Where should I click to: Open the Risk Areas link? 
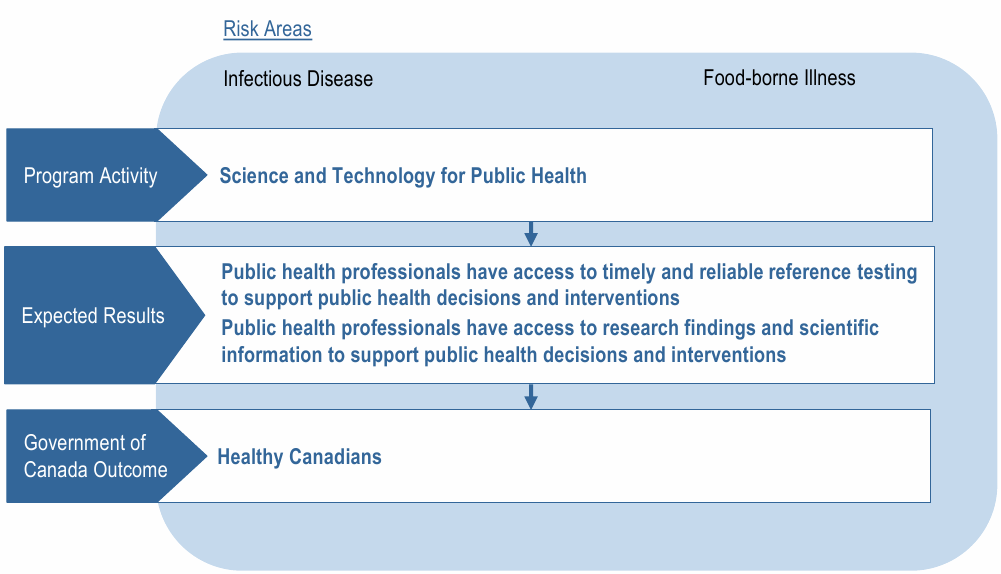[267, 29]
